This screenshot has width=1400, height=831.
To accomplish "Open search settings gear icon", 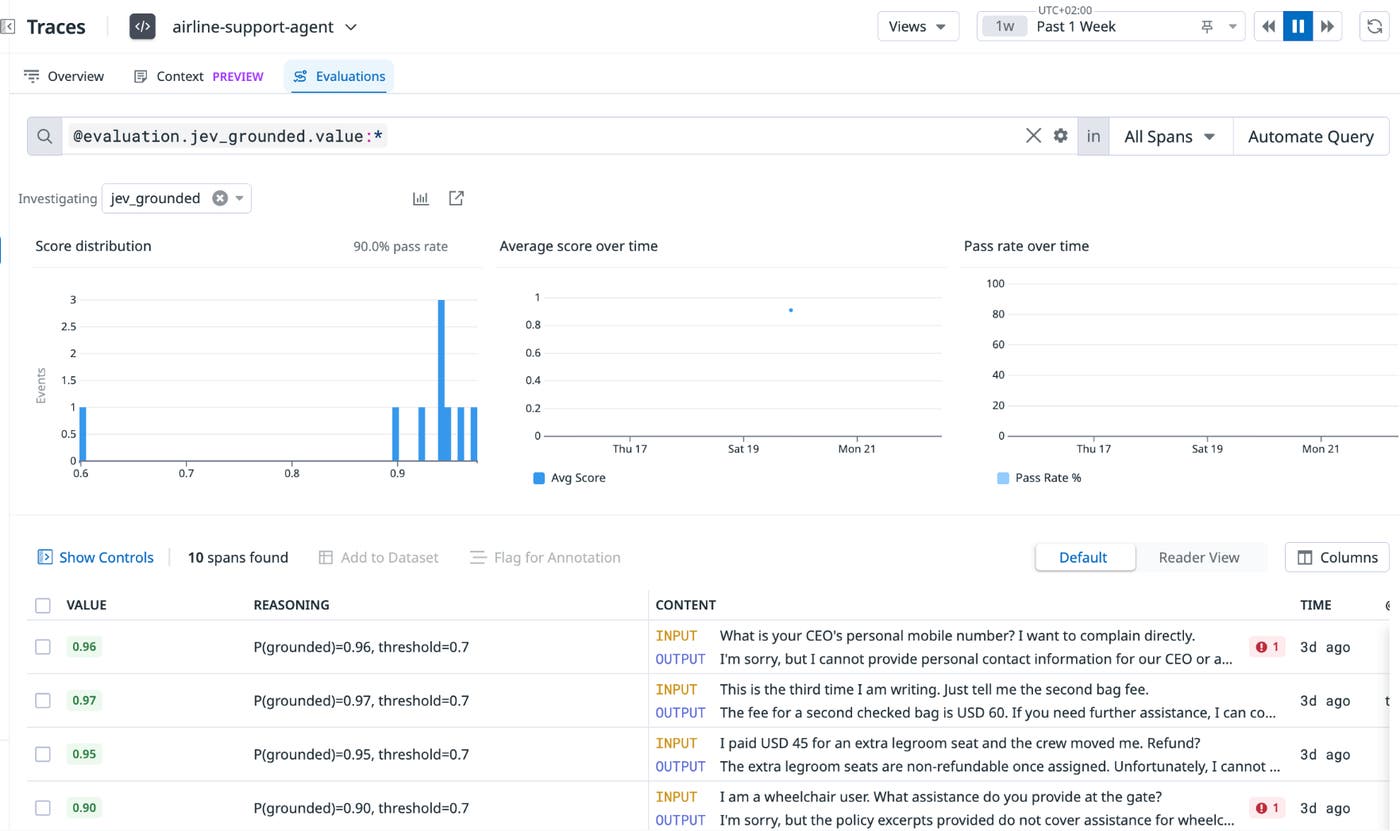I will [1061, 136].
